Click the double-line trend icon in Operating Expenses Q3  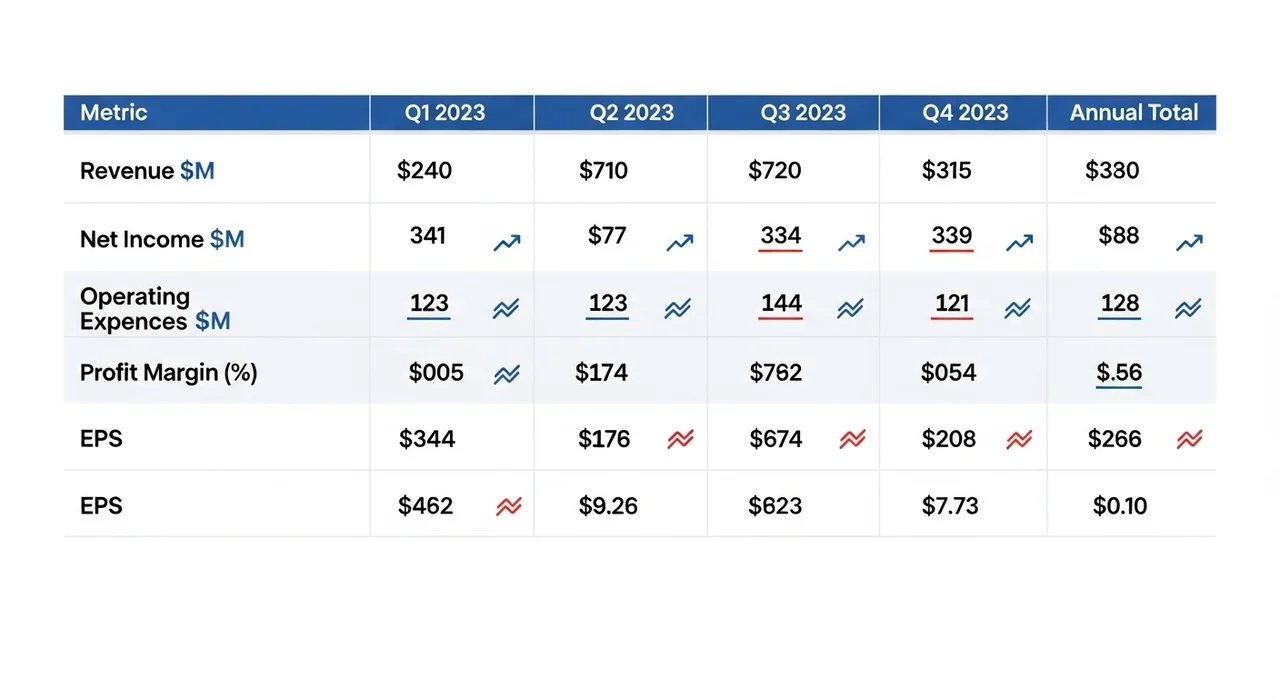pyautogui.click(x=850, y=309)
